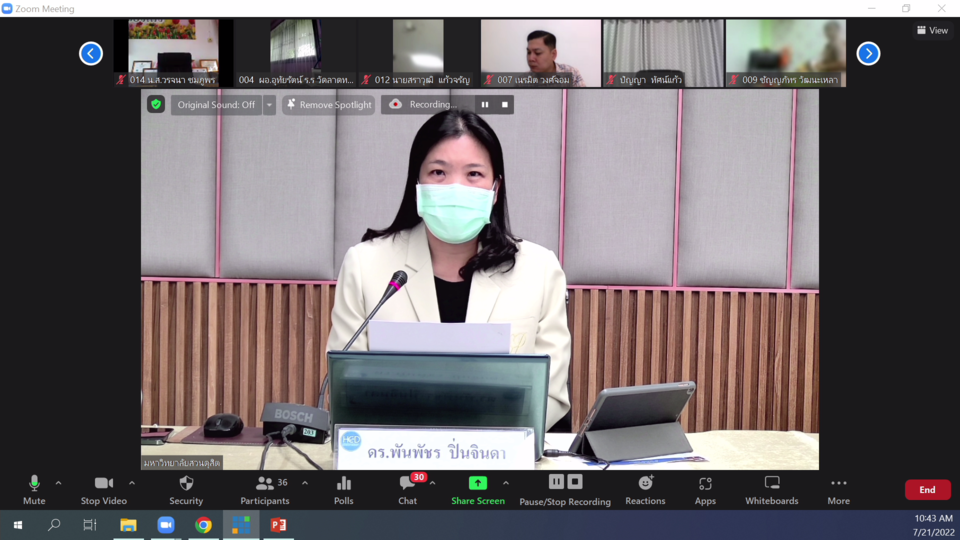Click the green Share Screen icon

coord(478,483)
